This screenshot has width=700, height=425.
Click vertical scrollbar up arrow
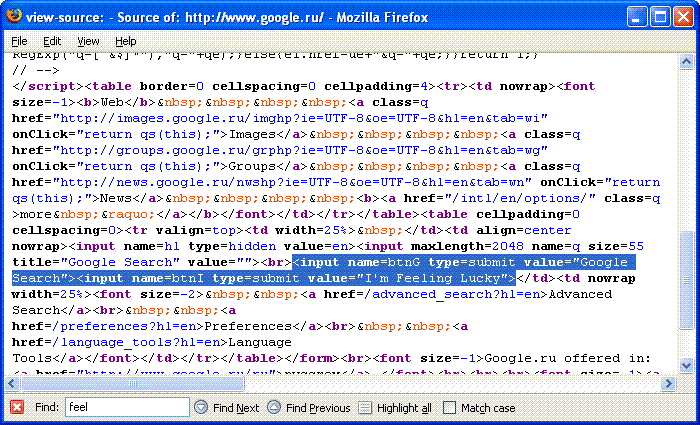coord(686,62)
